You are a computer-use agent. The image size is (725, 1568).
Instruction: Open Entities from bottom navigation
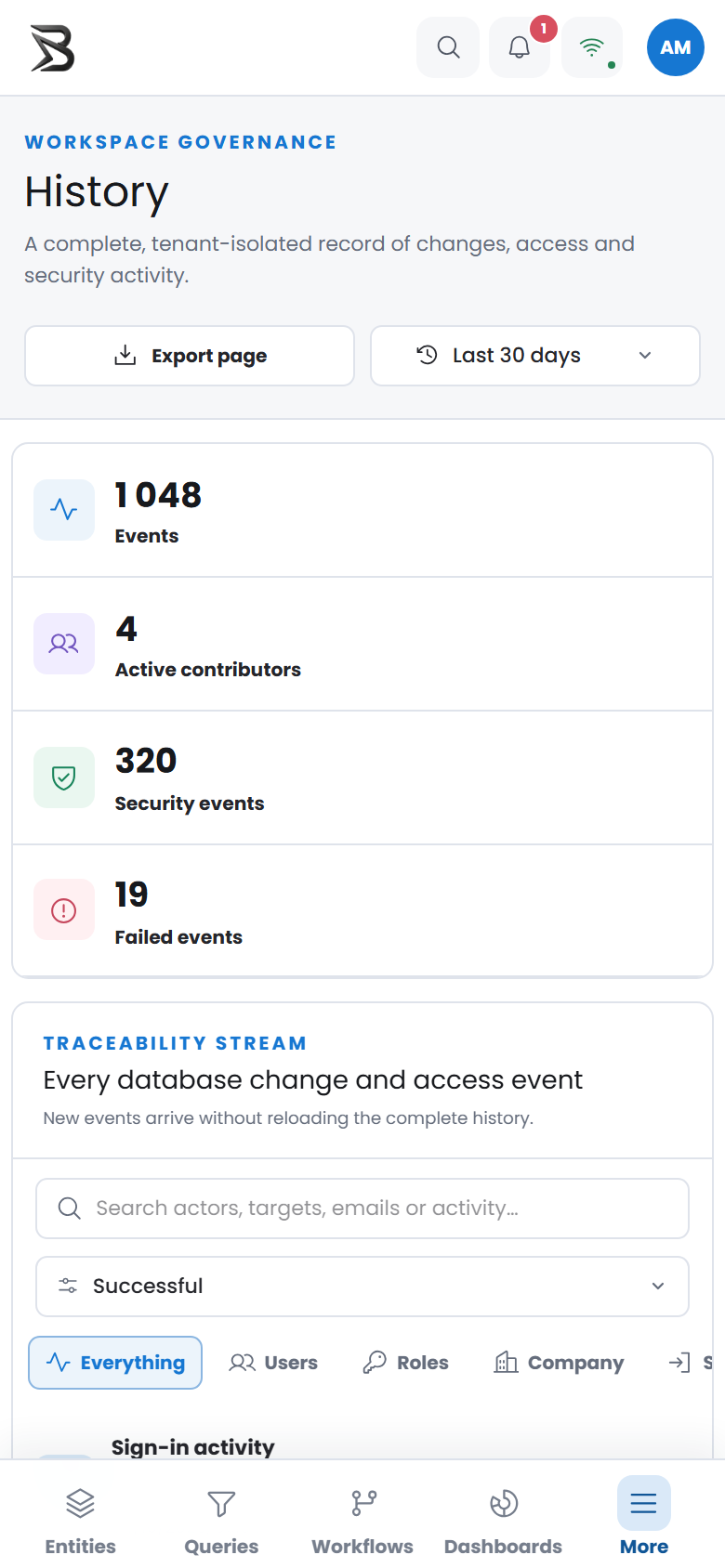pos(81,1522)
